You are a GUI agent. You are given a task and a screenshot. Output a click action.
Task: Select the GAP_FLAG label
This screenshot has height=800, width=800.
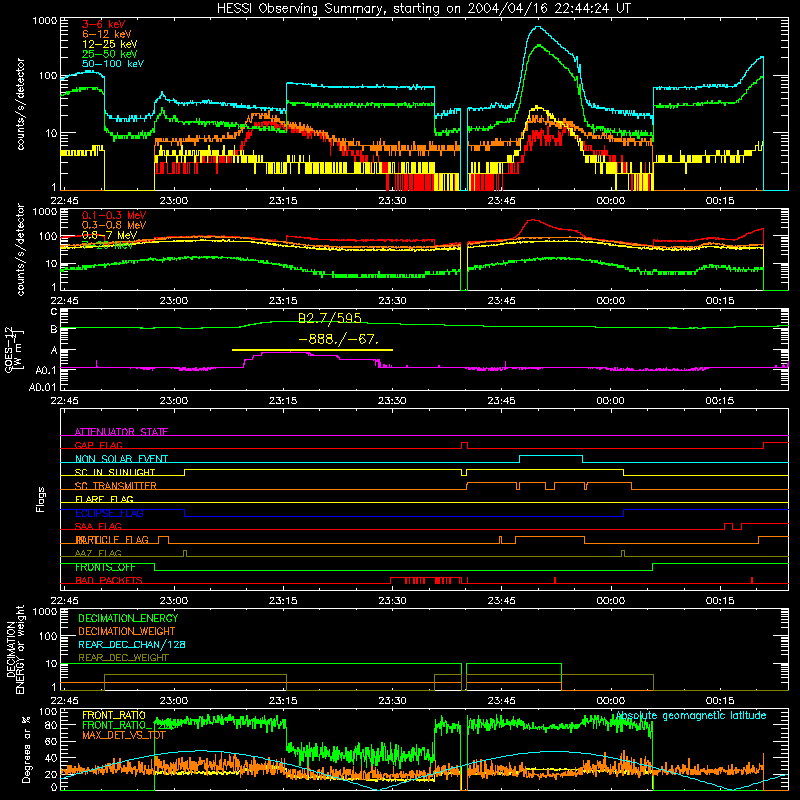tap(99, 445)
